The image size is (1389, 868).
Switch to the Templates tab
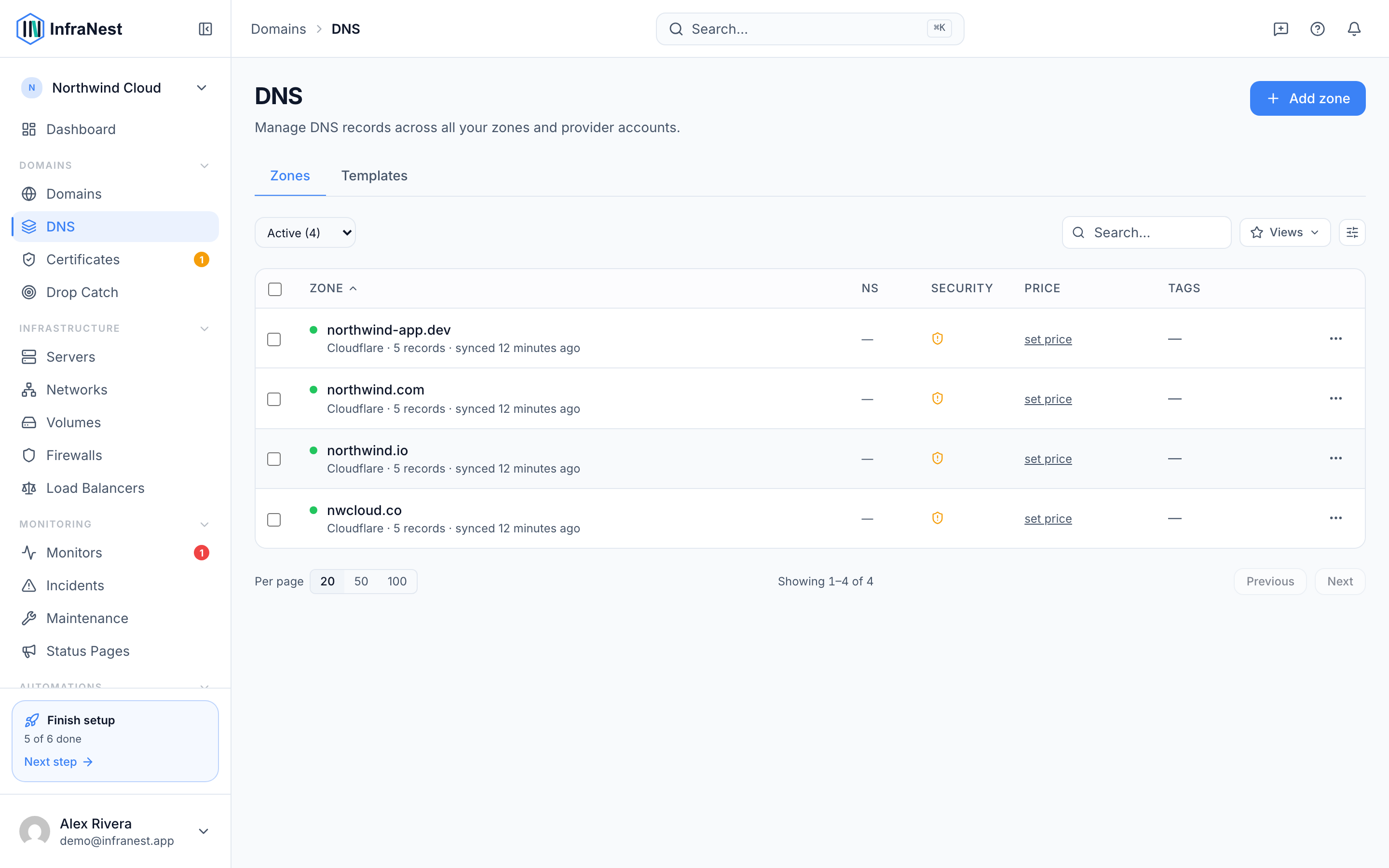(x=374, y=176)
